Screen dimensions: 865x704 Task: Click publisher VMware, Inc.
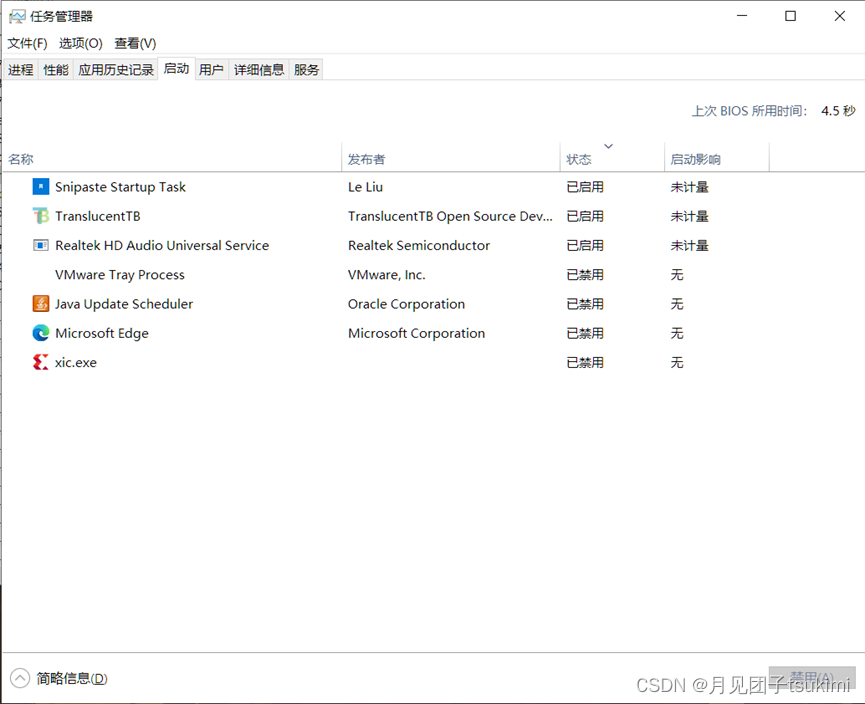[387, 275]
